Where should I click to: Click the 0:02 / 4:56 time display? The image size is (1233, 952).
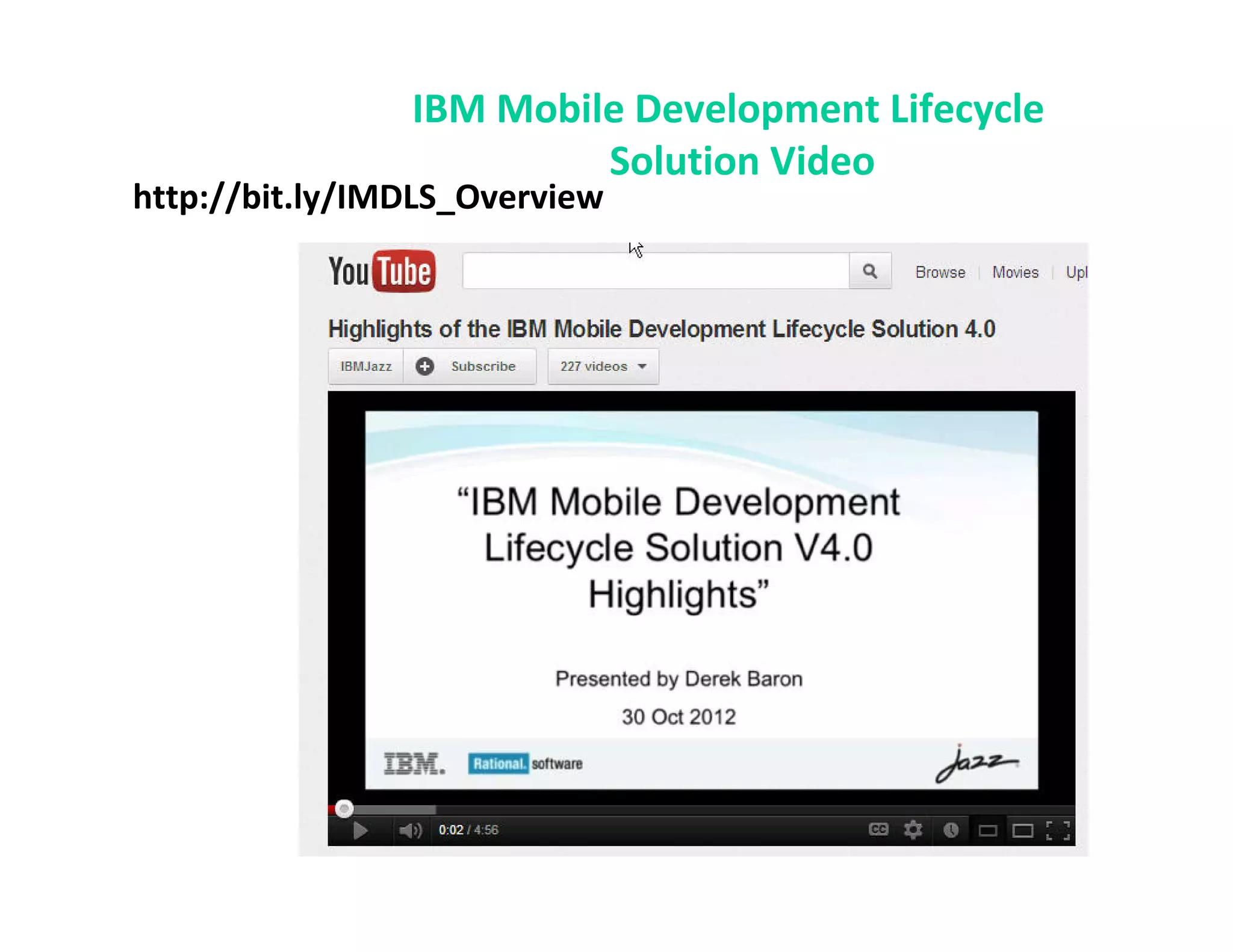(468, 830)
